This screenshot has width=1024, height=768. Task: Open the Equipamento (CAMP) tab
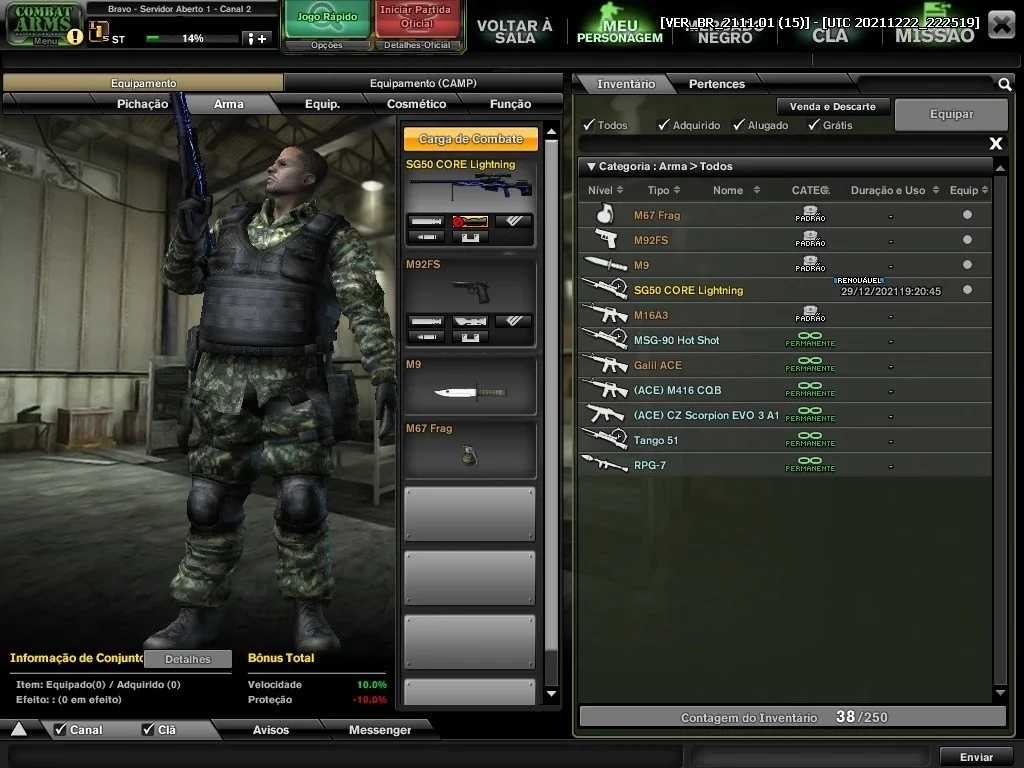pyautogui.click(x=423, y=83)
